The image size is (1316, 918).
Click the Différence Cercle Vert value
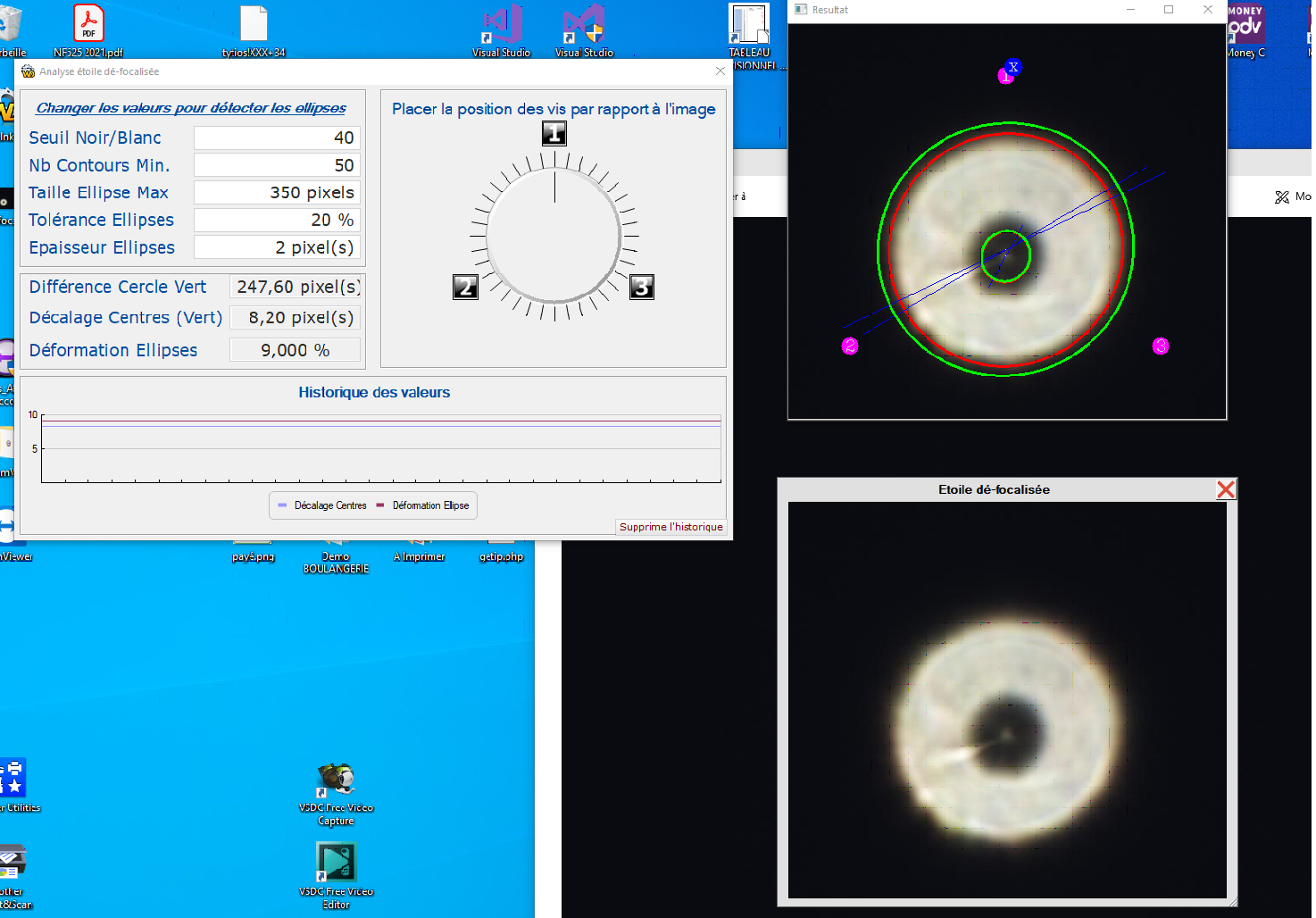296,287
